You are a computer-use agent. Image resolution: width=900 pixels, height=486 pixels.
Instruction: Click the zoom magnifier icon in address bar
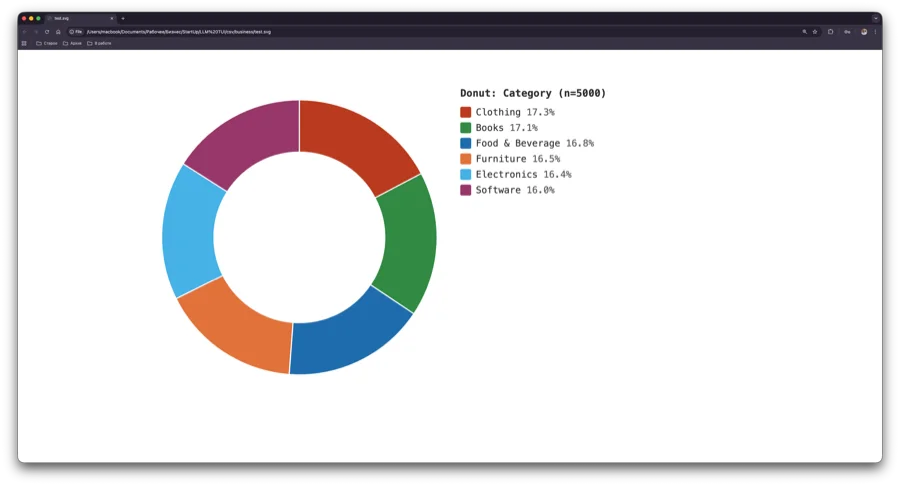(804, 32)
